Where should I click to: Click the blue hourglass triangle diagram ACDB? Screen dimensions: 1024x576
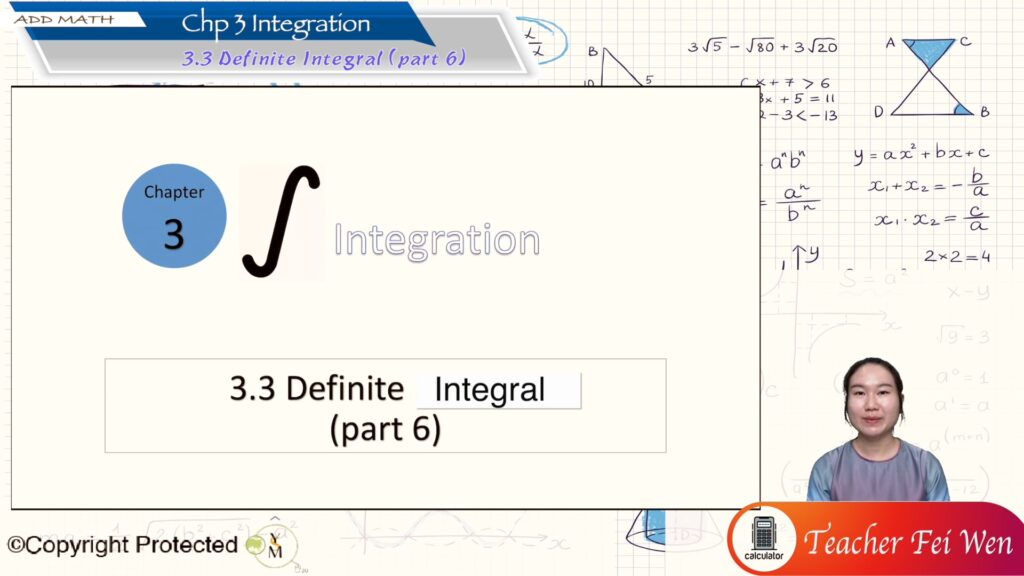click(x=932, y=77)
